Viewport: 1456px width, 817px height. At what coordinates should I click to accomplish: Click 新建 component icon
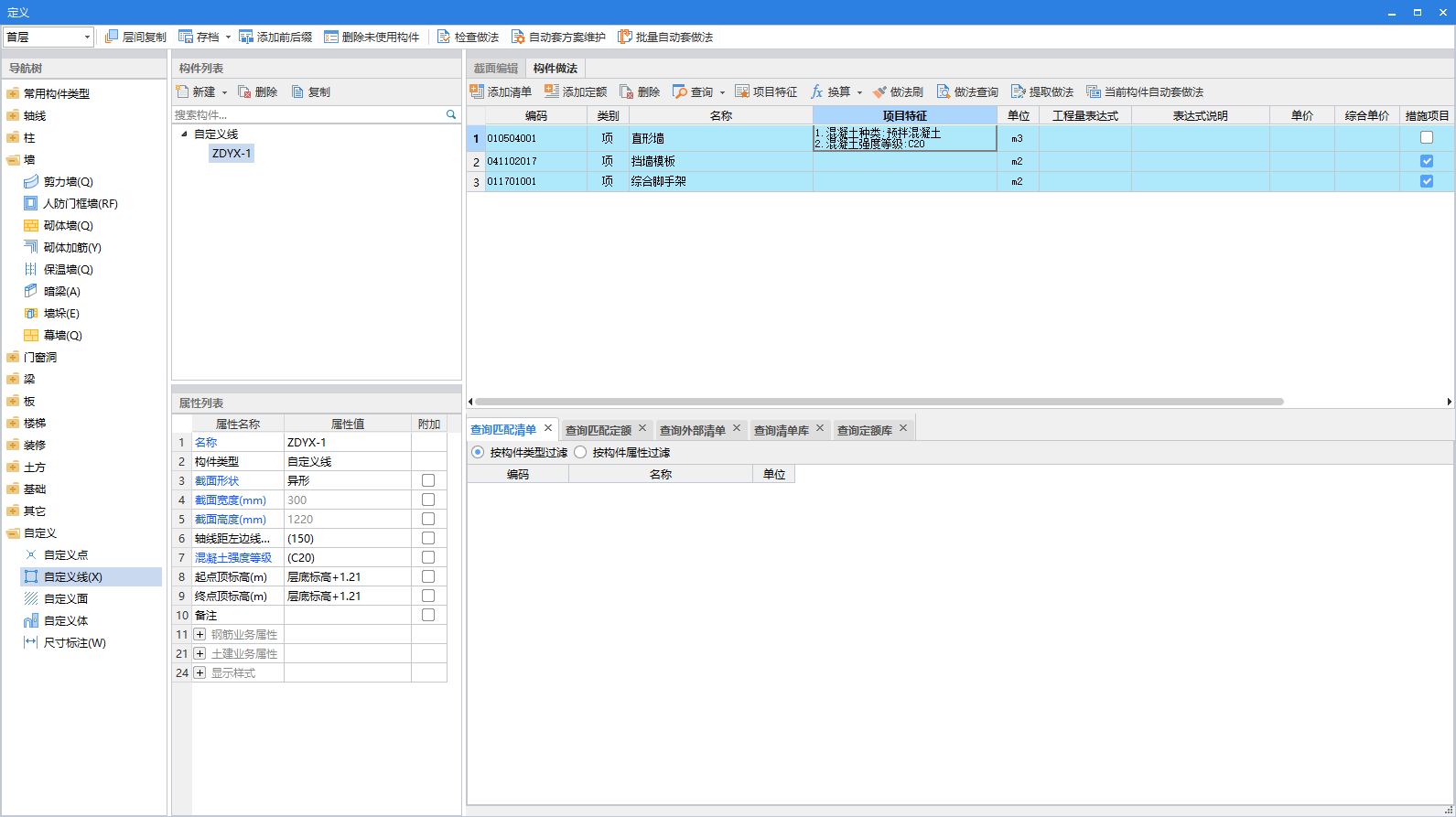click(182, 91)
